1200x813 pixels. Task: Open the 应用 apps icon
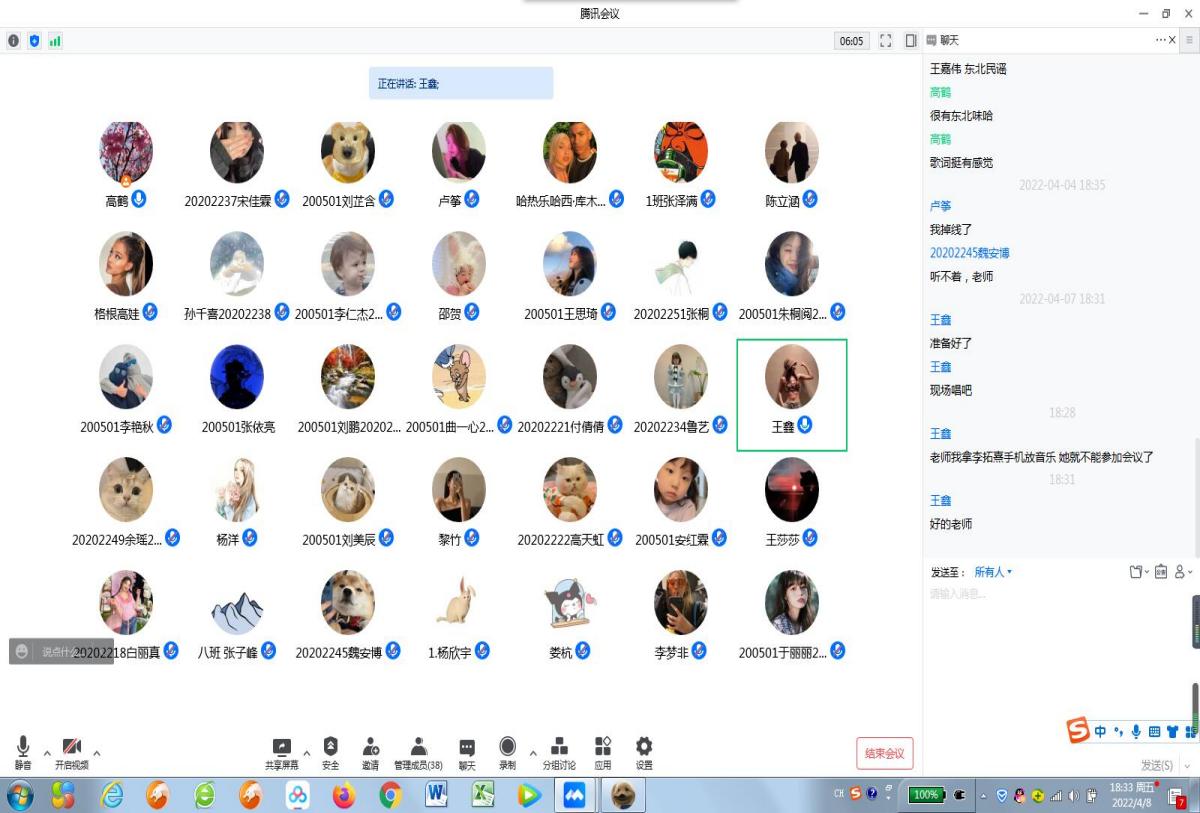602,752
